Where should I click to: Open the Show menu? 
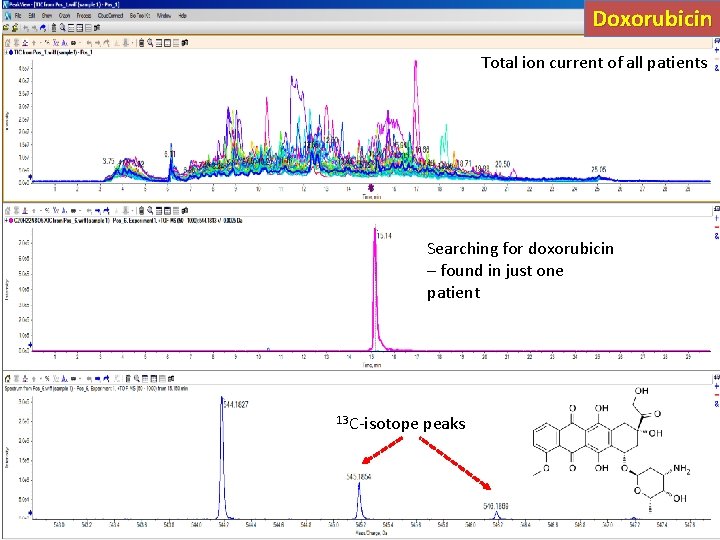[47, 16]
